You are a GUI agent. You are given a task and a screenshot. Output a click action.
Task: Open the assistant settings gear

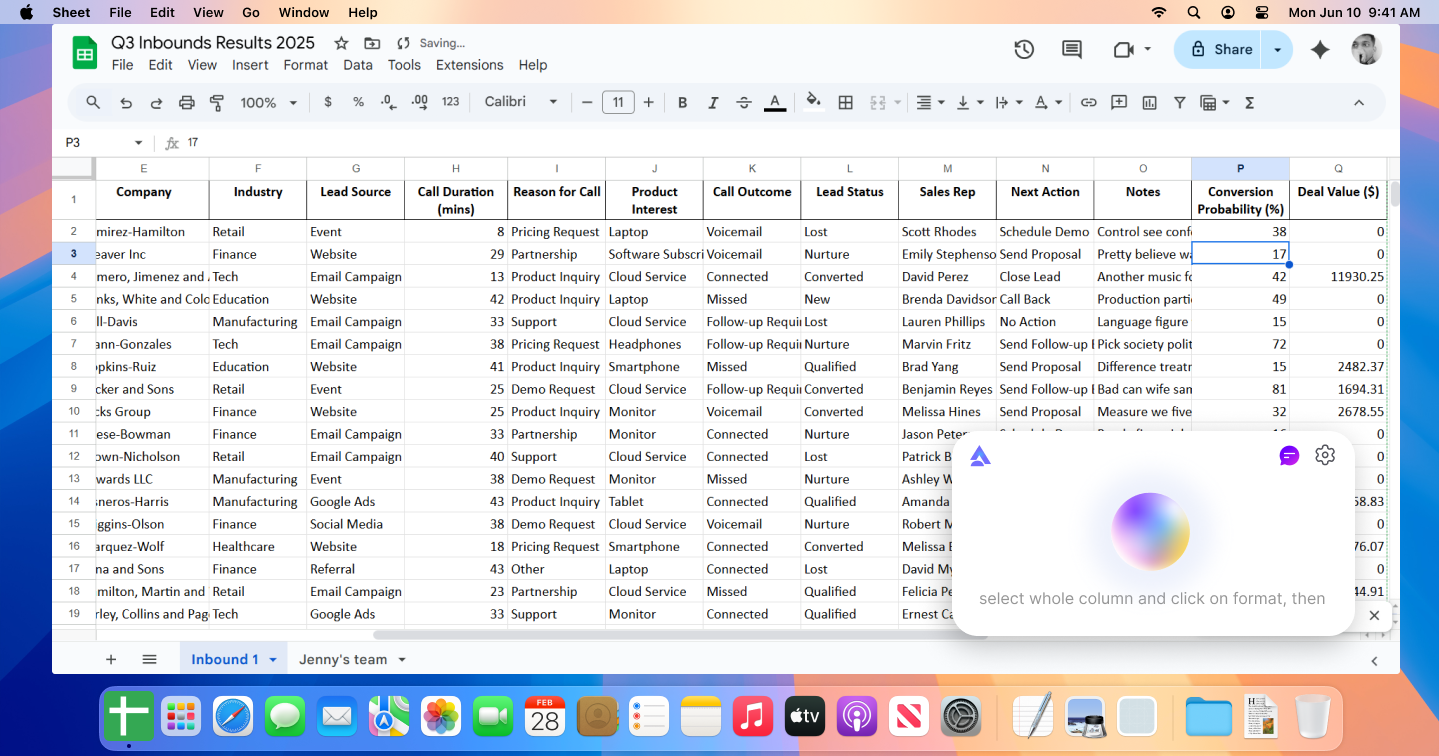pos(1325,456)
